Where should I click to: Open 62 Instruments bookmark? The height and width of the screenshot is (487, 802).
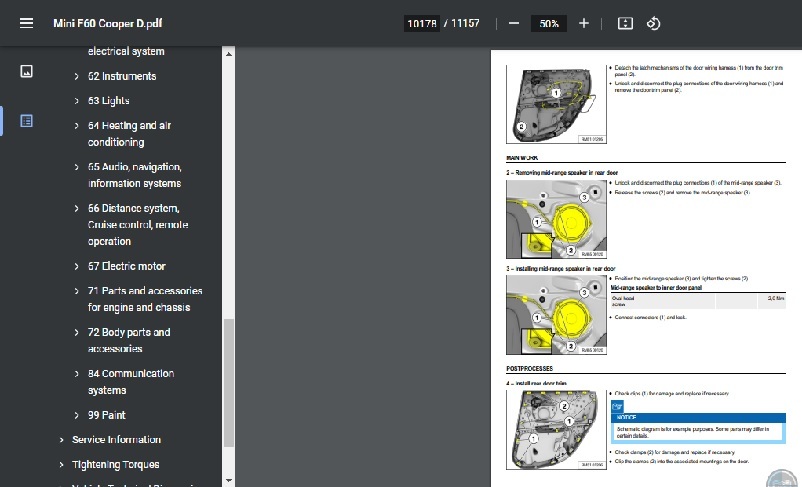click(122, 76)
